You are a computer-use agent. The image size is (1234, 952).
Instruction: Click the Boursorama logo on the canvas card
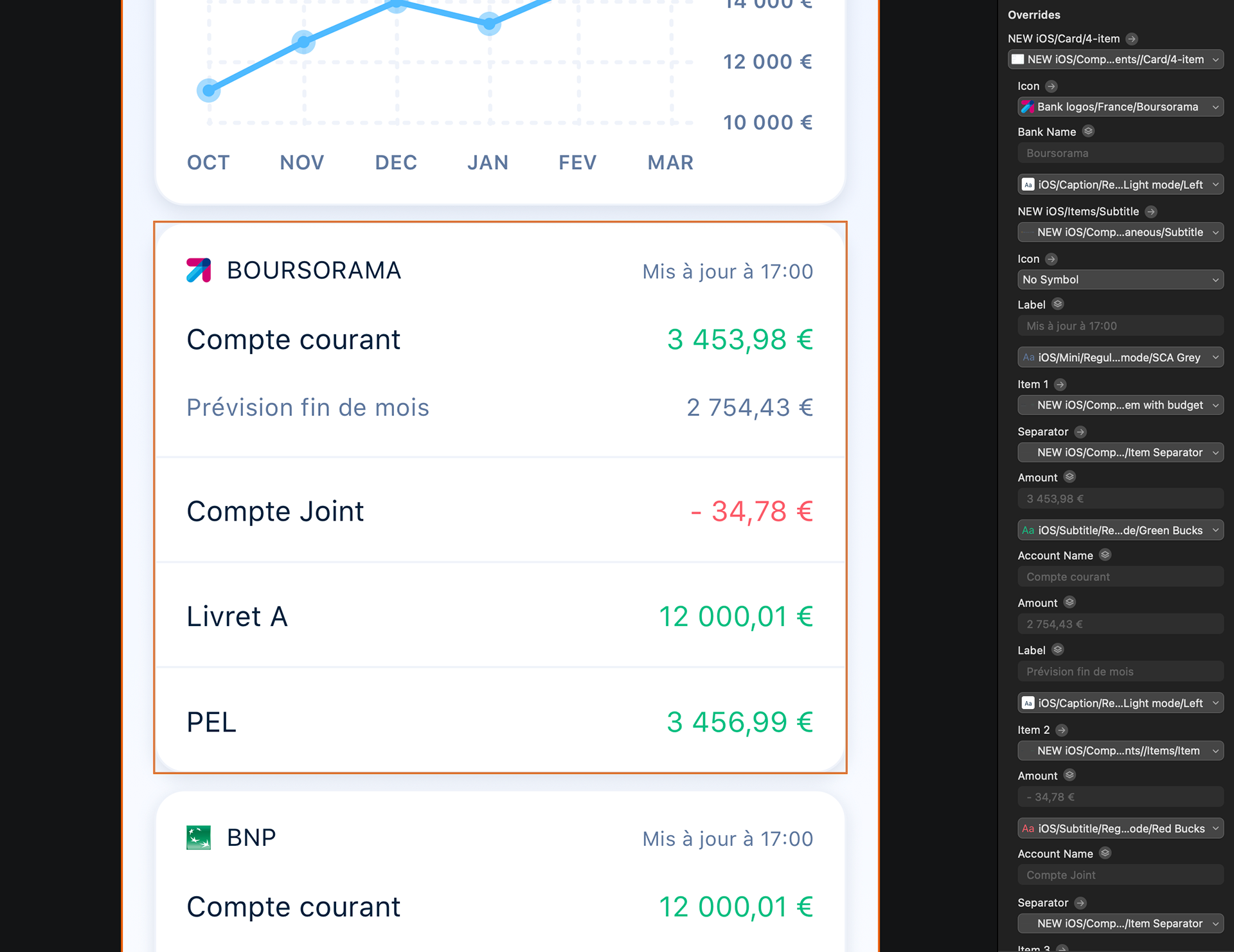pyautogui.click(x=199, y=271)
